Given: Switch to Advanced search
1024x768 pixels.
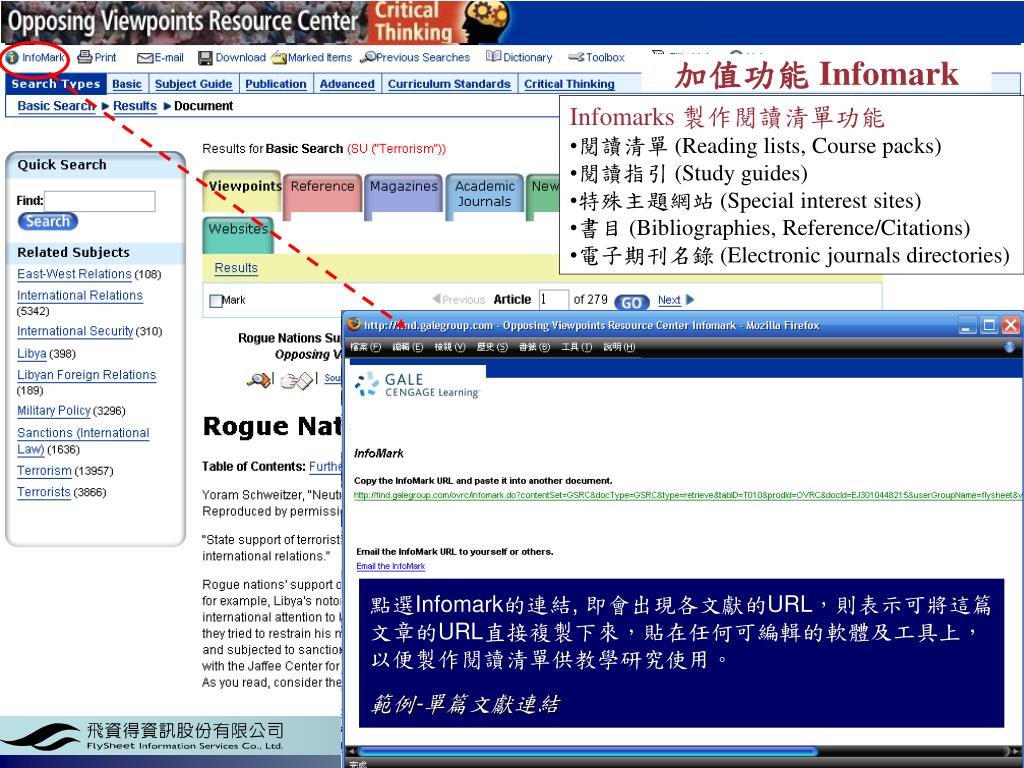Looking at the screenshot, I should (347, 84).
